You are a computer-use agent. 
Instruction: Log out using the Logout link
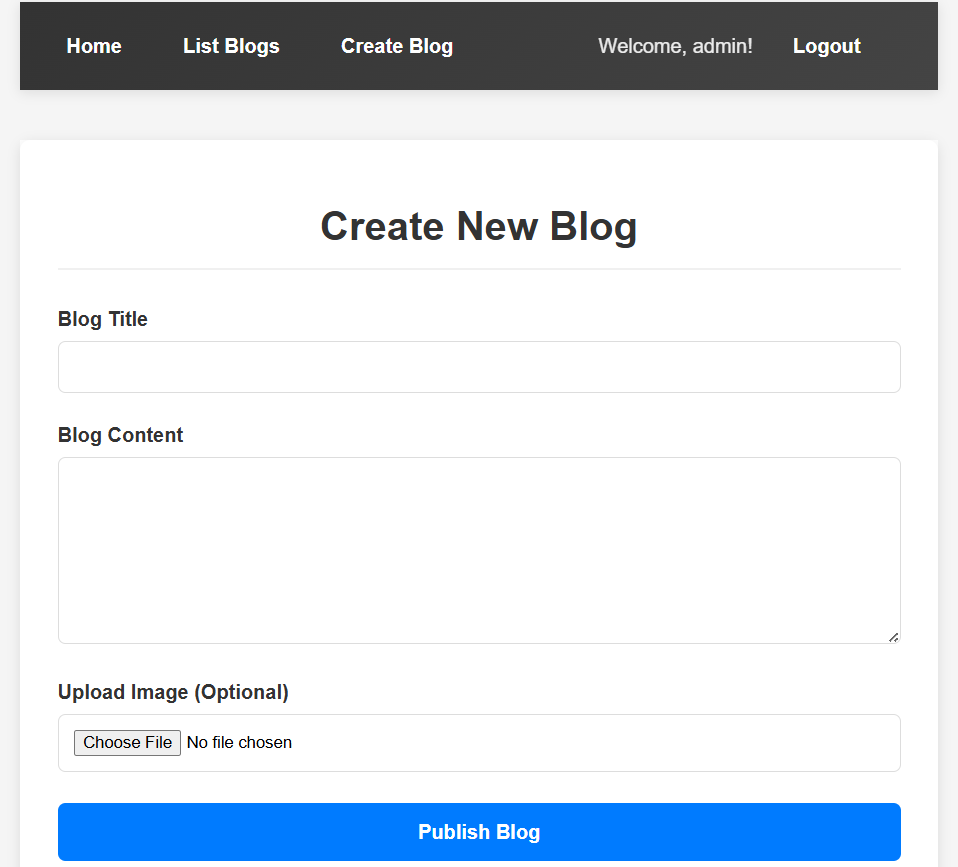coord(826,46)
